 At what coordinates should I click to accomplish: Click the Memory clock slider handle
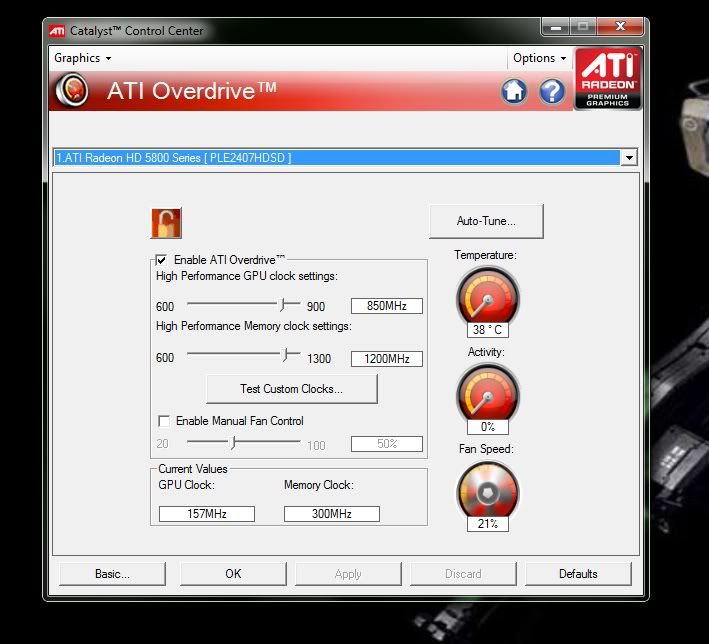pyautogui.click(x=285, y=355)
